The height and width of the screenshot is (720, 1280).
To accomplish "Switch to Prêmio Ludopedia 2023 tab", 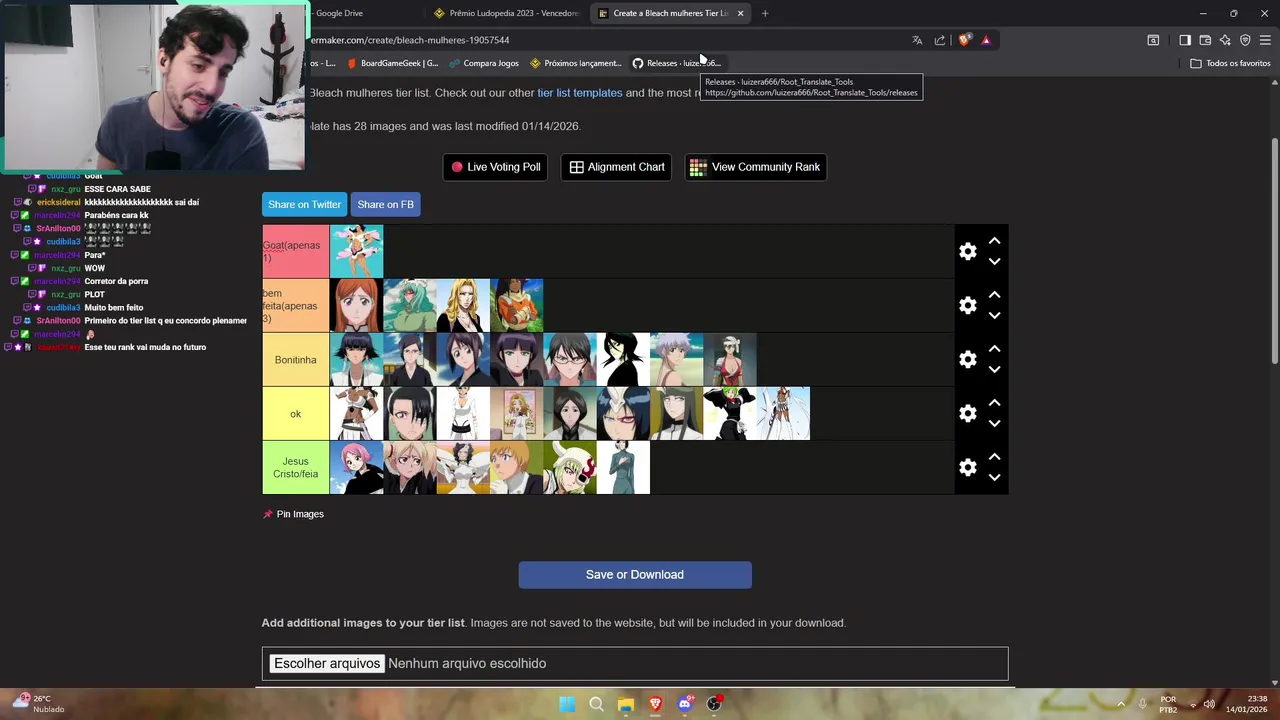I will coord(506,13).
